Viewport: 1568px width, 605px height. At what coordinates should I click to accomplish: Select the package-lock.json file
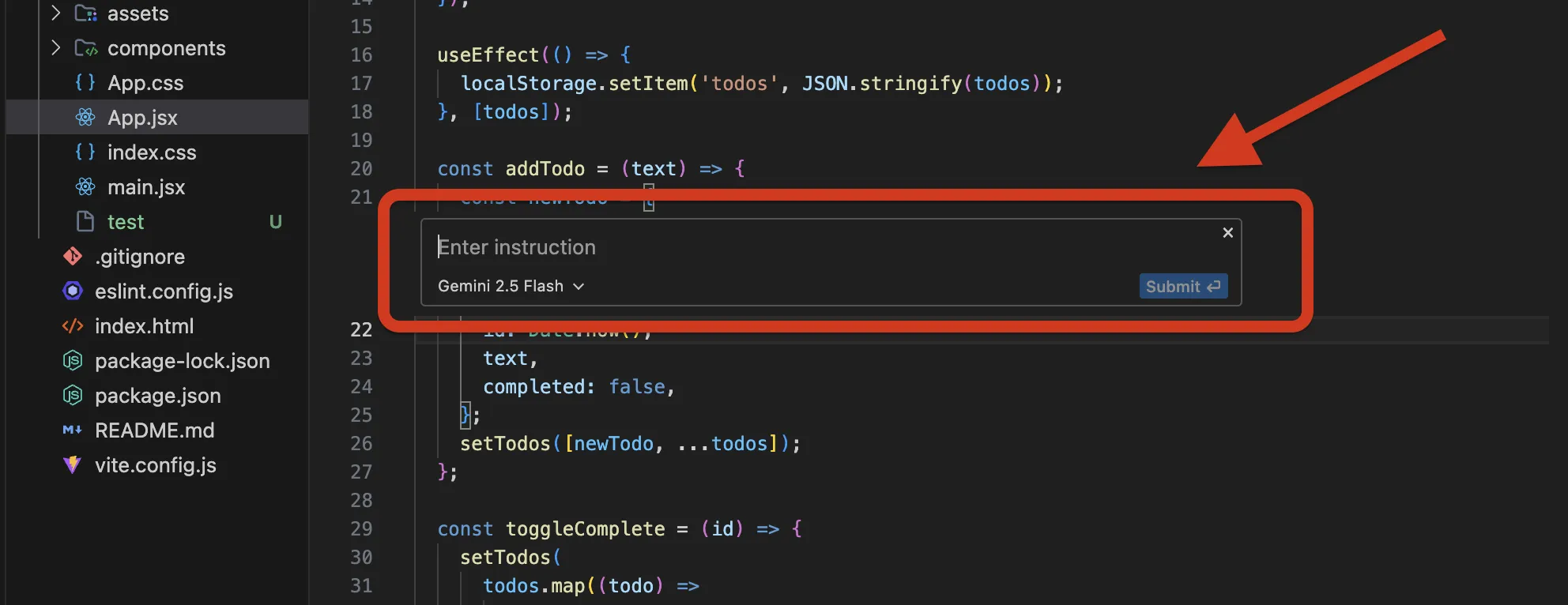click(182, 361)
